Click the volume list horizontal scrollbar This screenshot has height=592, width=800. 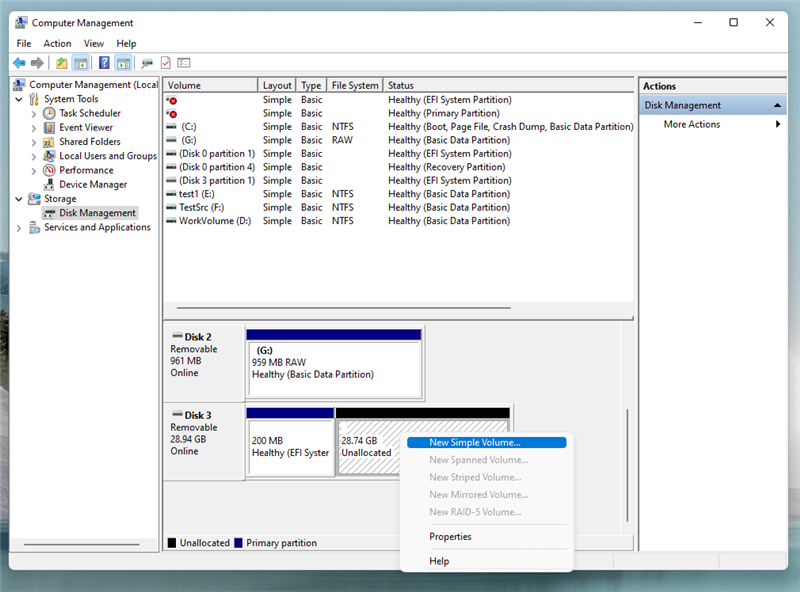[x=343, y=308]
